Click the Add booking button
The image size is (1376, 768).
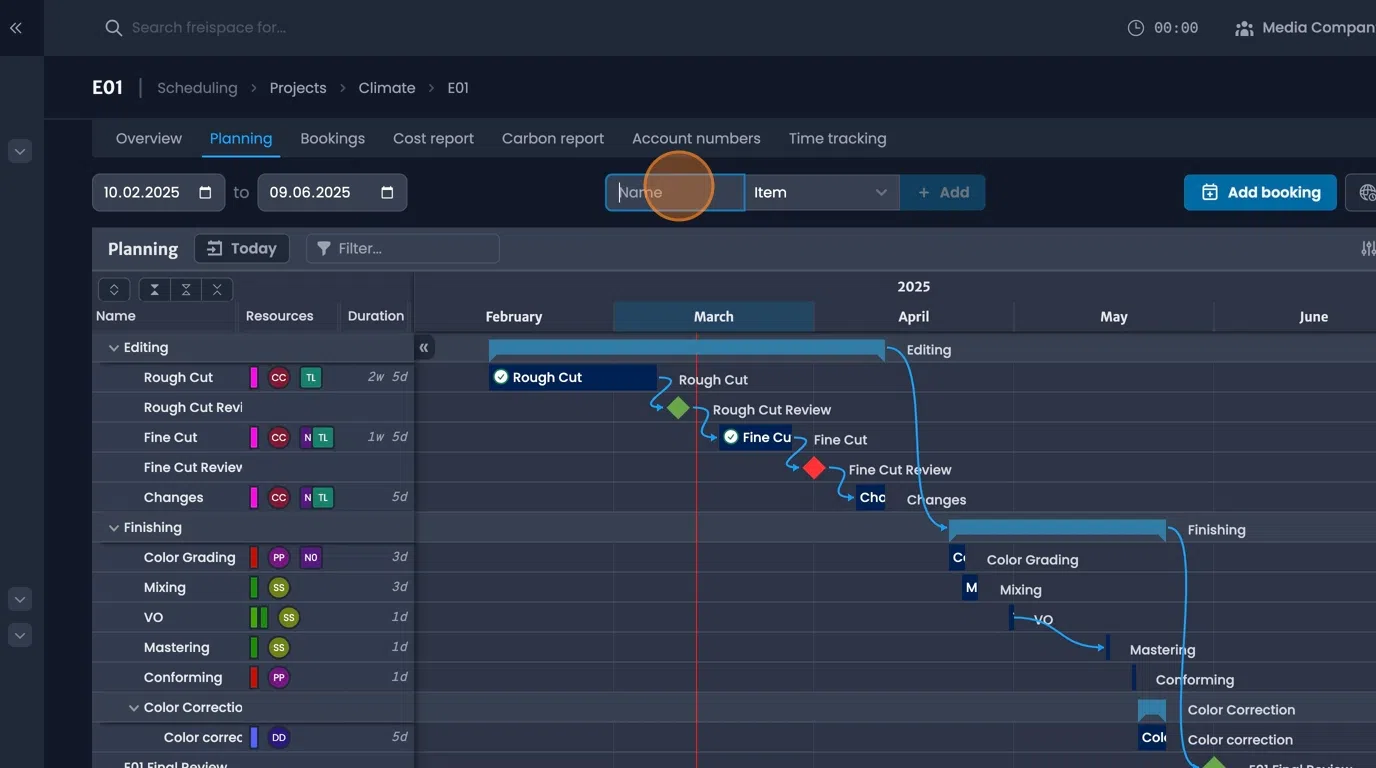[1259, 192]
